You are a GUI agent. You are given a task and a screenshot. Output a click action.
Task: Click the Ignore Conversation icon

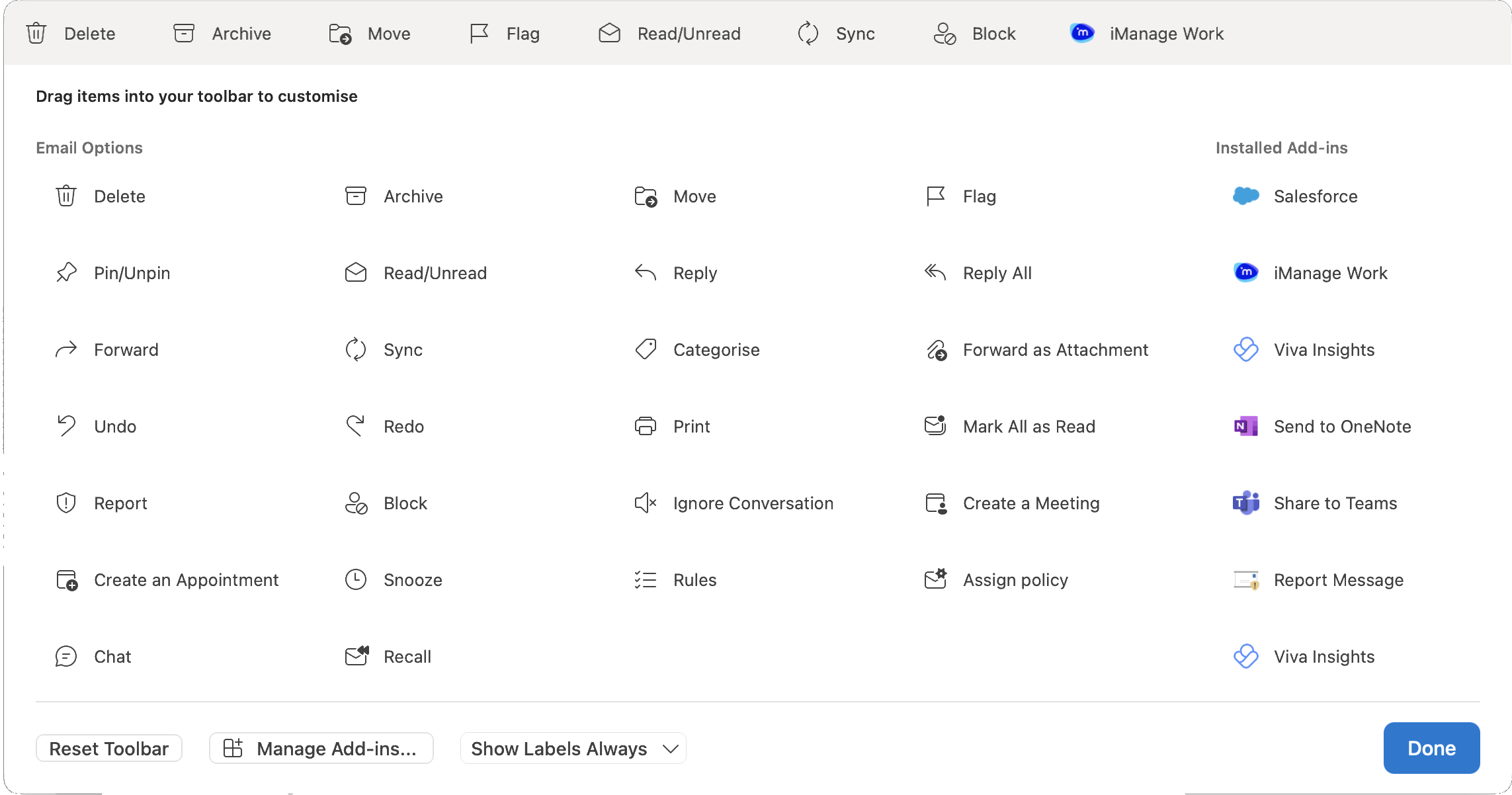coord(646,503)
